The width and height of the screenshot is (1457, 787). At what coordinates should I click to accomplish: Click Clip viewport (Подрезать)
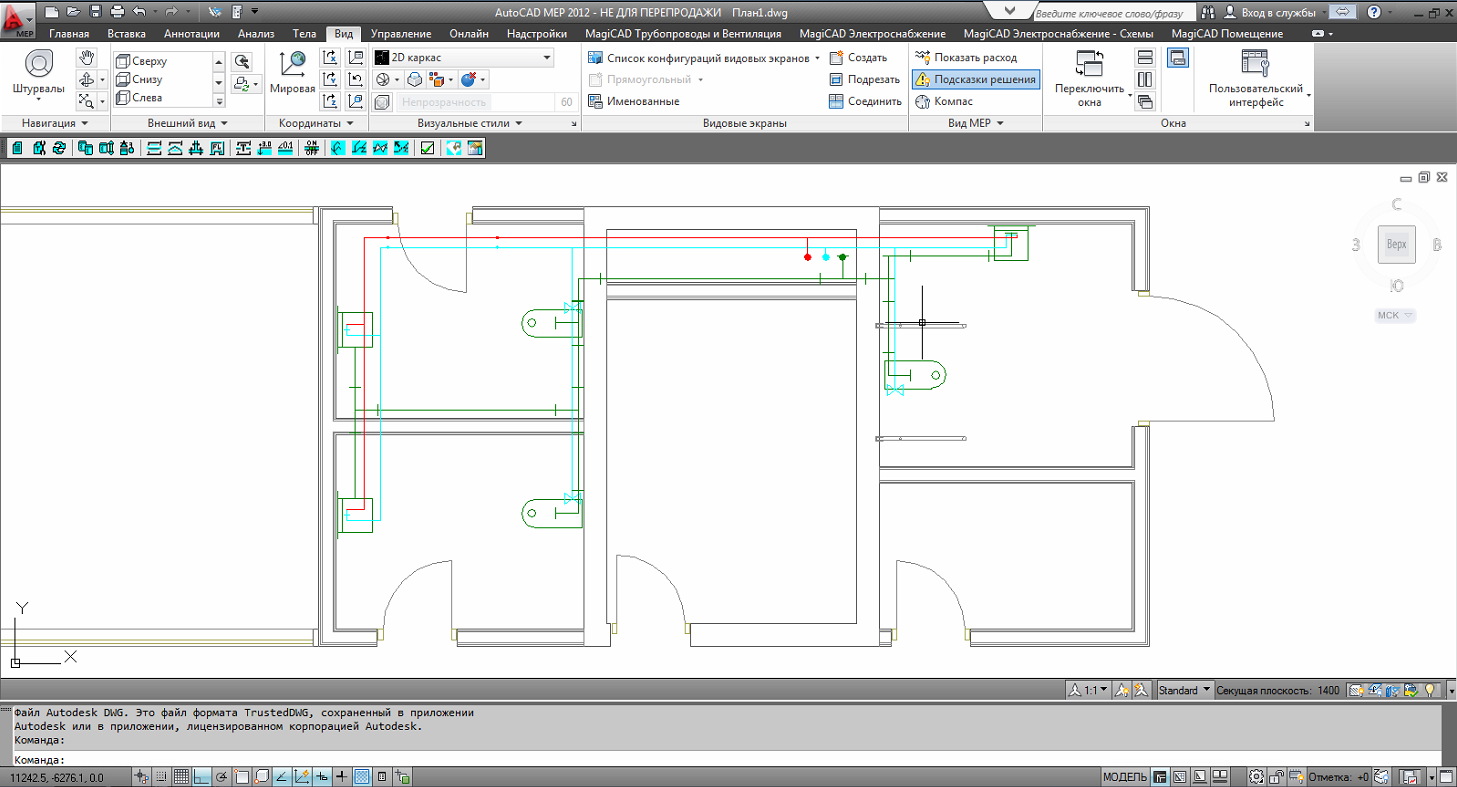(863, 79)
